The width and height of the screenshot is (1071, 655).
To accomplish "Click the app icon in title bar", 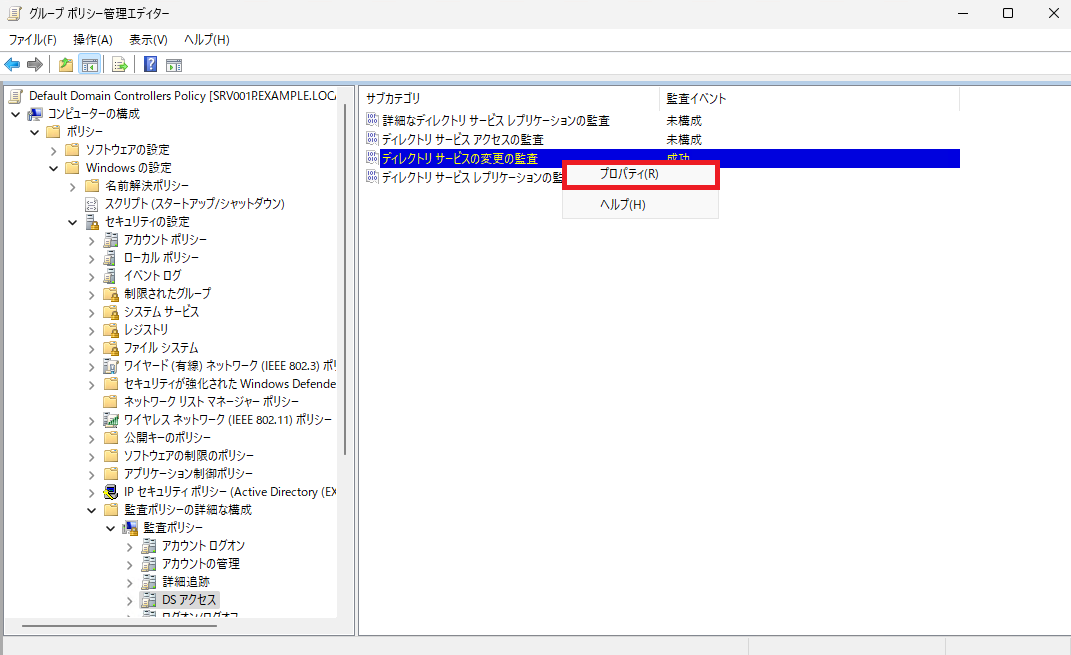I will pyautogui.click(x=14, y=13).
